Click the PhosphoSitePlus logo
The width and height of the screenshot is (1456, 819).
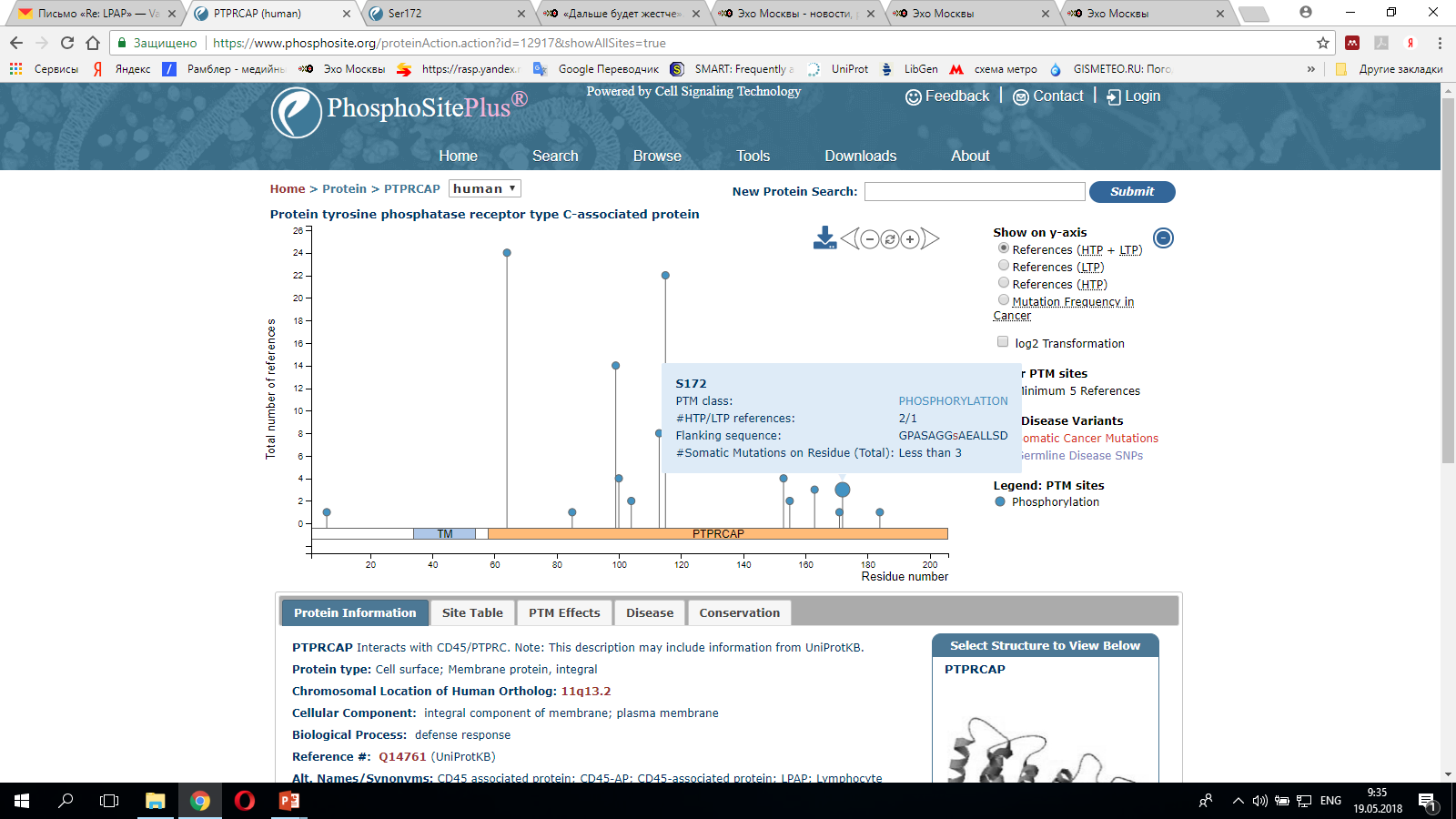[296, 113]
